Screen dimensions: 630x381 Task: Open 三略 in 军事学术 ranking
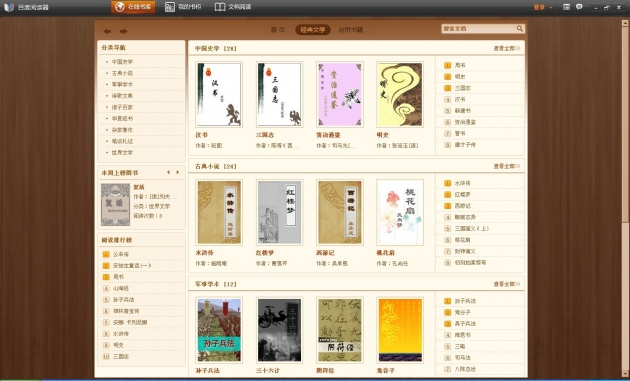(x=460, y=346)
